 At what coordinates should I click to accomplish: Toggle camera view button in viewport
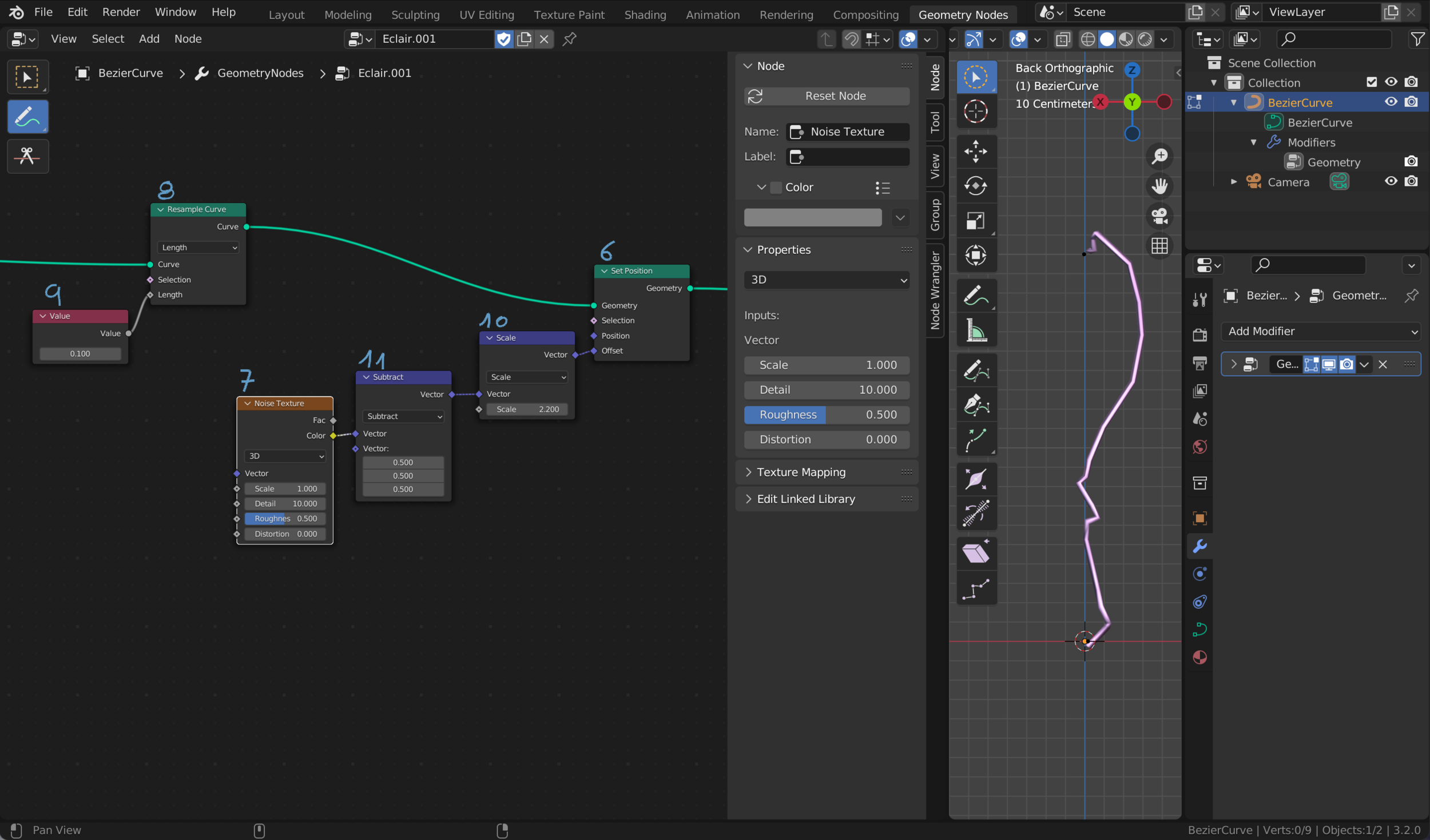pos(1159,216)
